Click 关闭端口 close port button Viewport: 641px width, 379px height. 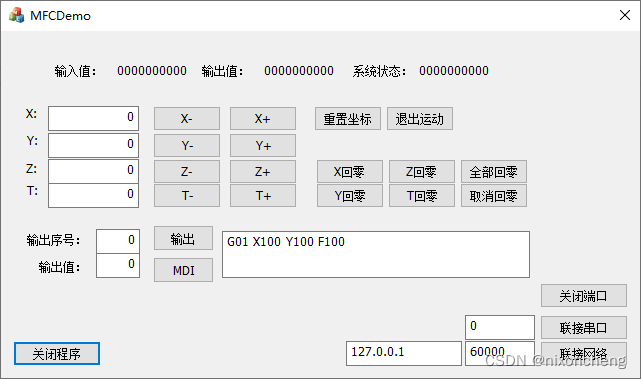(584, 296)
